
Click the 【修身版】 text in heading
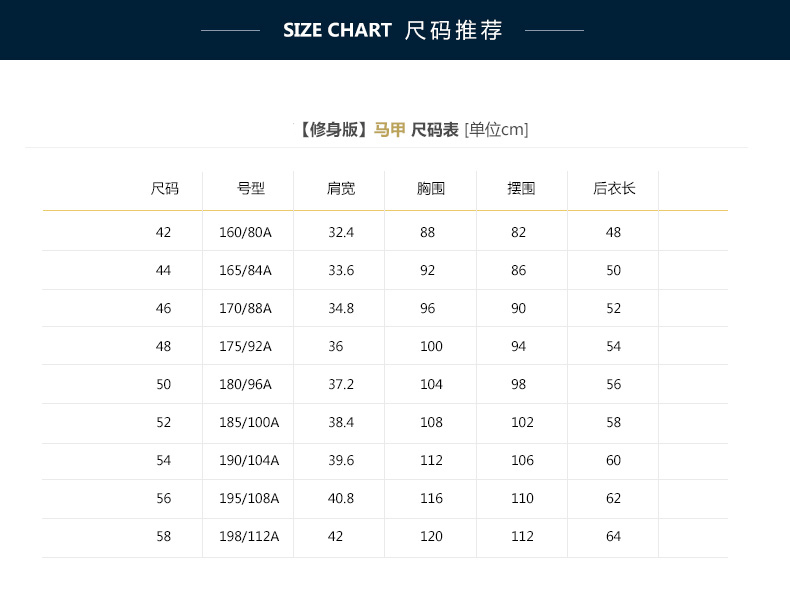click(334, 130)
